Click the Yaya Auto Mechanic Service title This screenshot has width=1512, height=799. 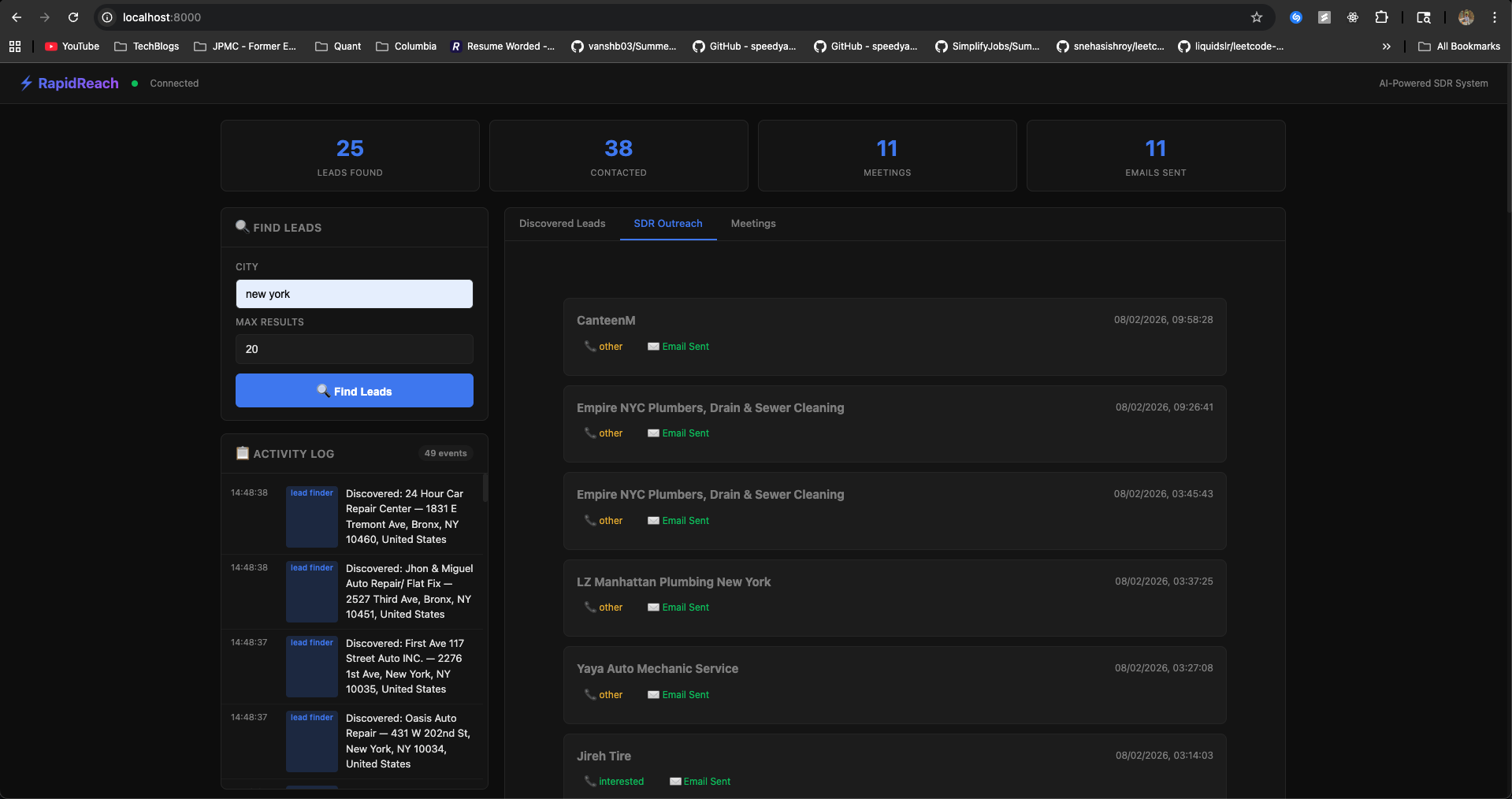click(657, 669)
